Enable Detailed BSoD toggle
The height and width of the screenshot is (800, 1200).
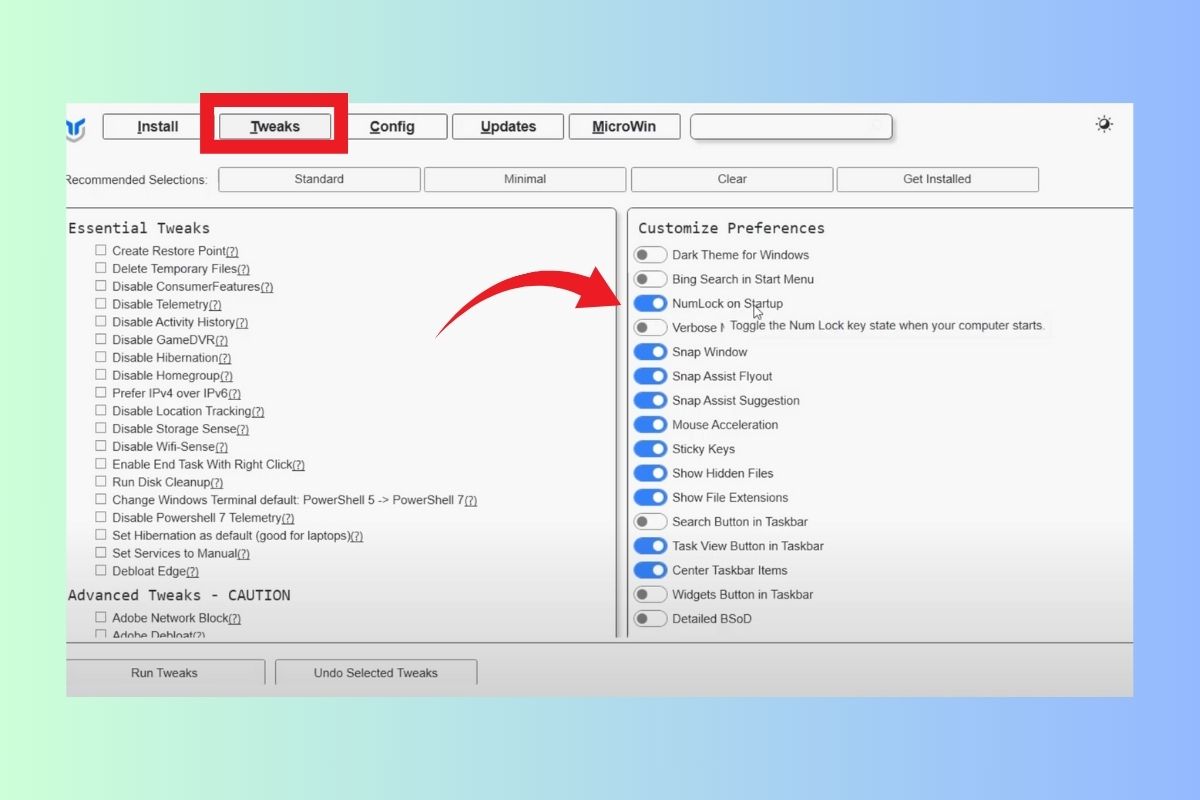(650, 619)
